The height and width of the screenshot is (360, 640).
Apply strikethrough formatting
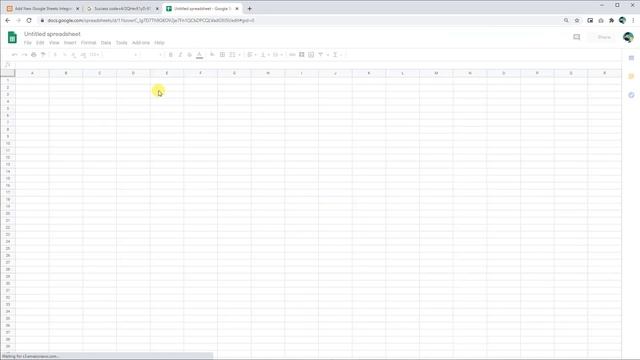[189, 55]
